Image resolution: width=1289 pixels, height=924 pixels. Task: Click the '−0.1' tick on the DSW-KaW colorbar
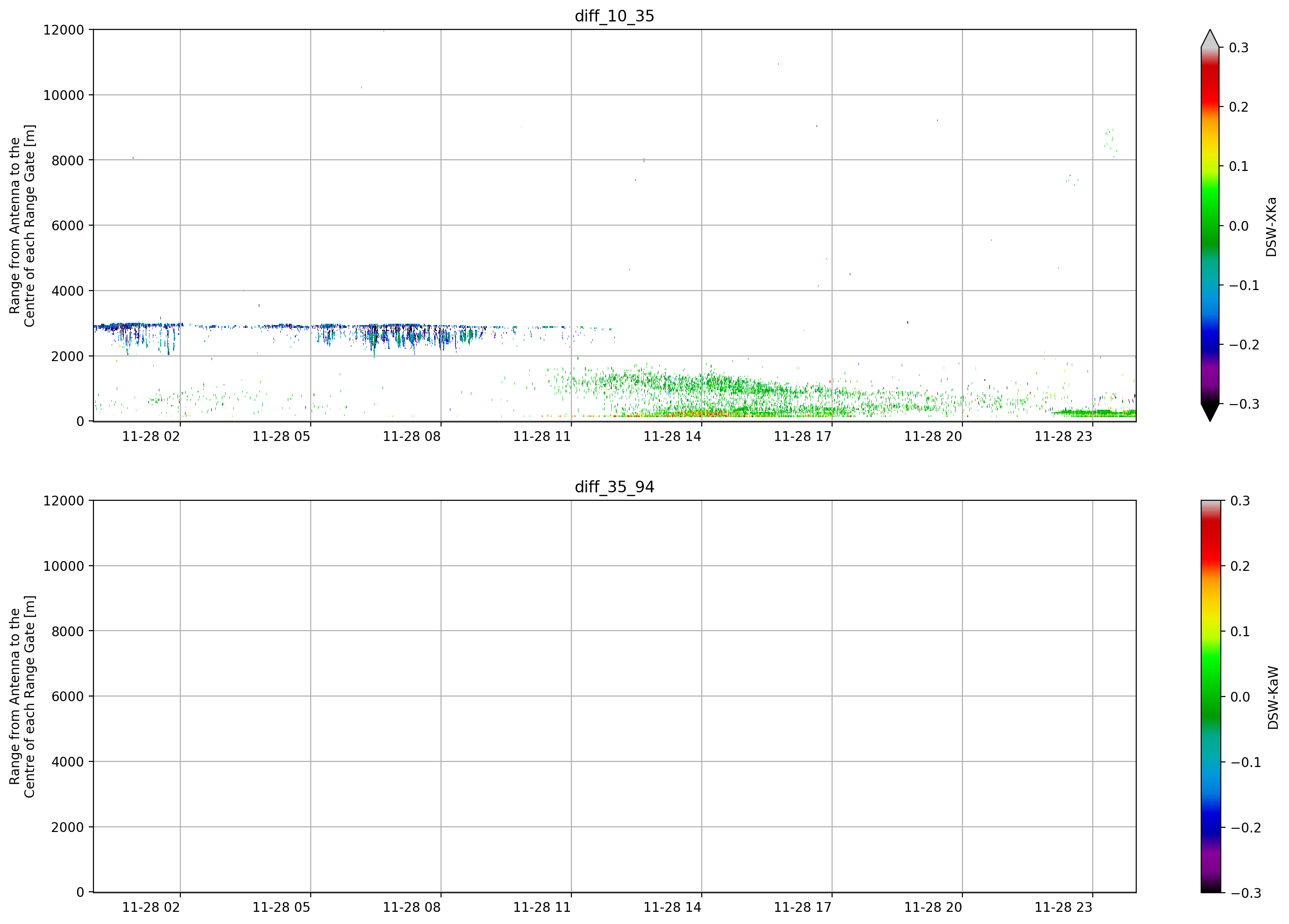click(1246, 763)
